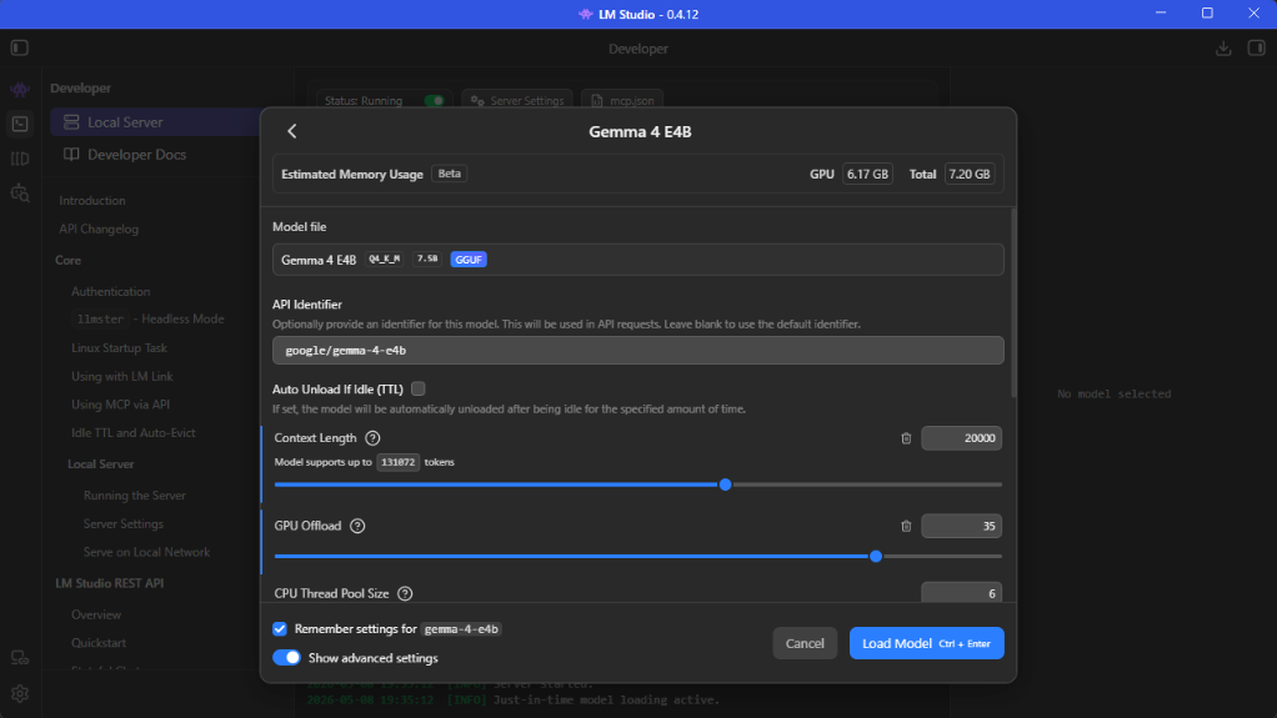Click the Total 7.20 GB memory value
The width and height of the screenshot is (1277, 718).
pos(969,174)
